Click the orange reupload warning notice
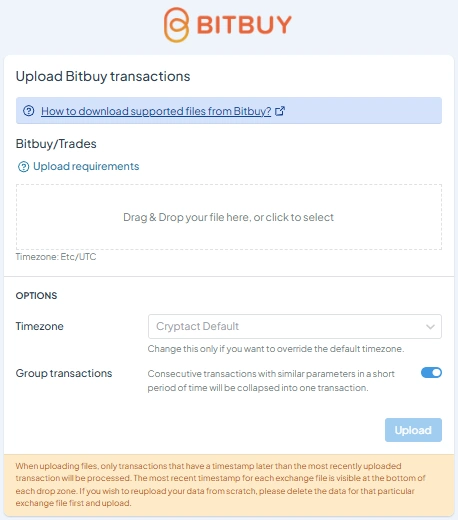The image size is (458, 520). (229, 485)
